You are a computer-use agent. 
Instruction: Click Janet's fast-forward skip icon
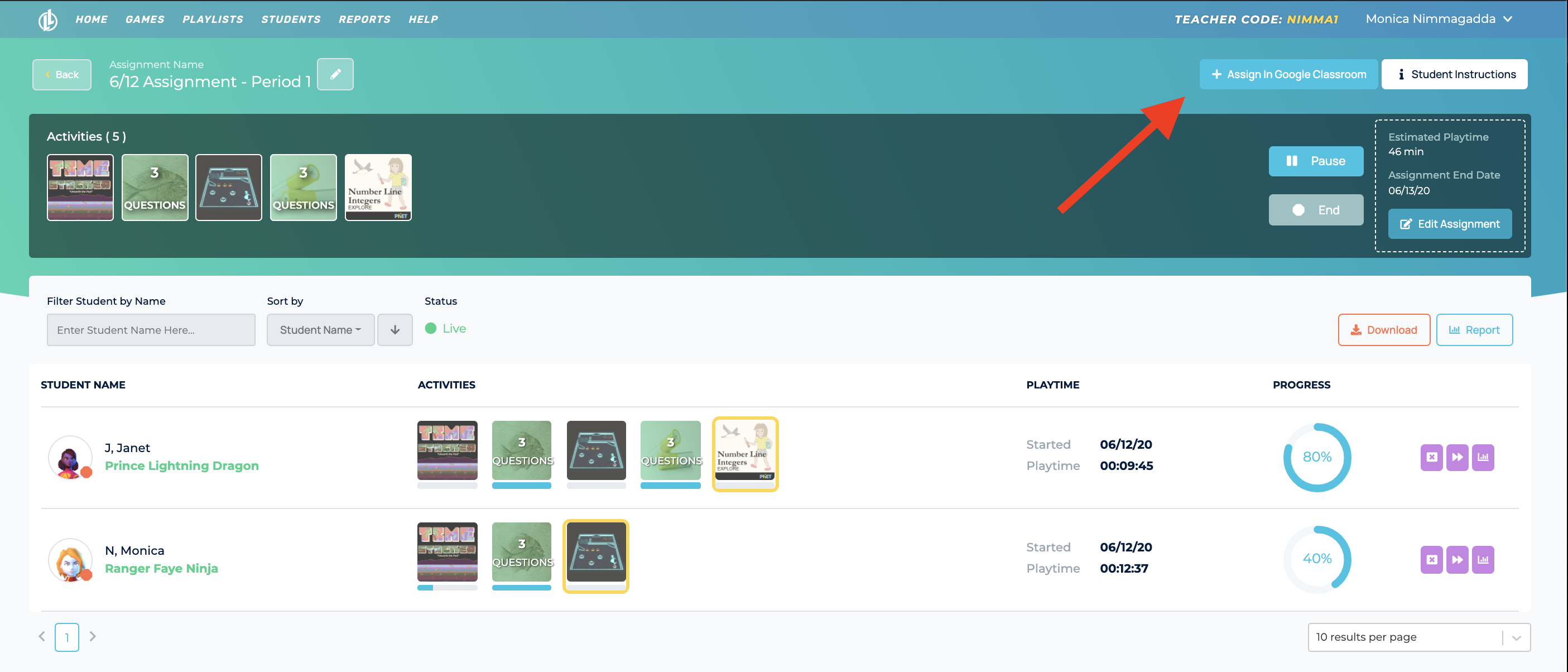[x=1457, y=457]
